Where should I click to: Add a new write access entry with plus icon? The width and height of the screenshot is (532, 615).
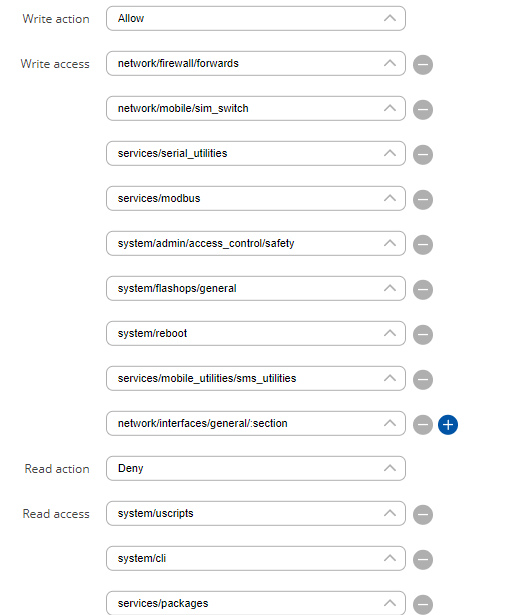[x=448, y=424]
